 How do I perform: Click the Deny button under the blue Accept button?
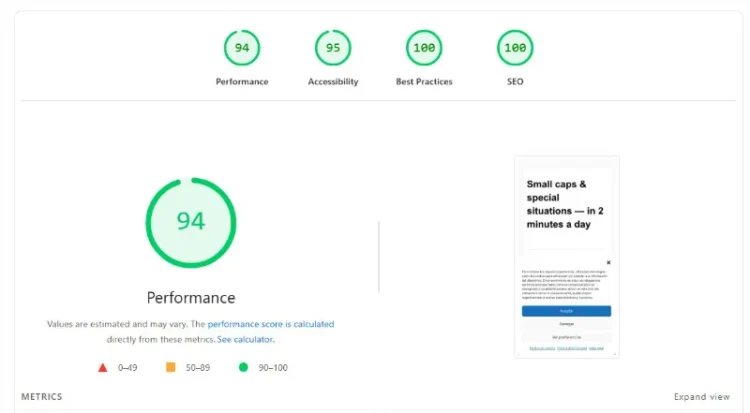pos(566,324)
